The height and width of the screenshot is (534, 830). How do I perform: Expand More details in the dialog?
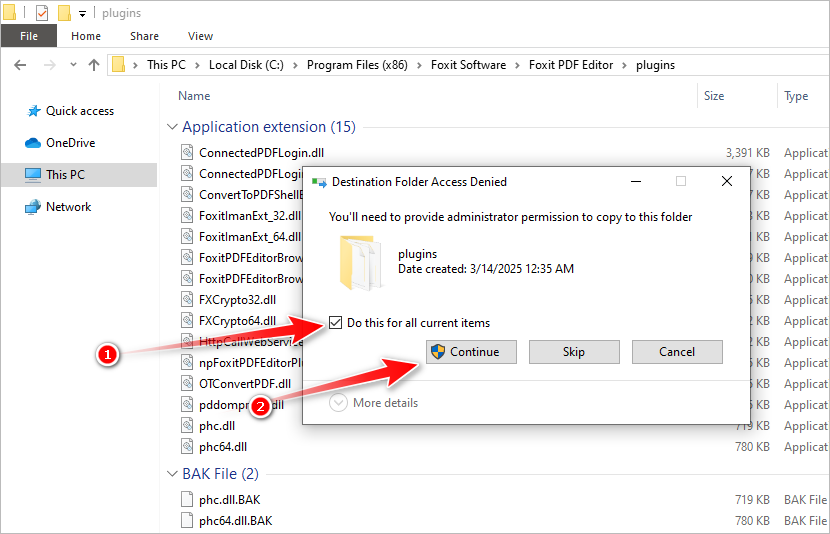click(x=338, y=403)
